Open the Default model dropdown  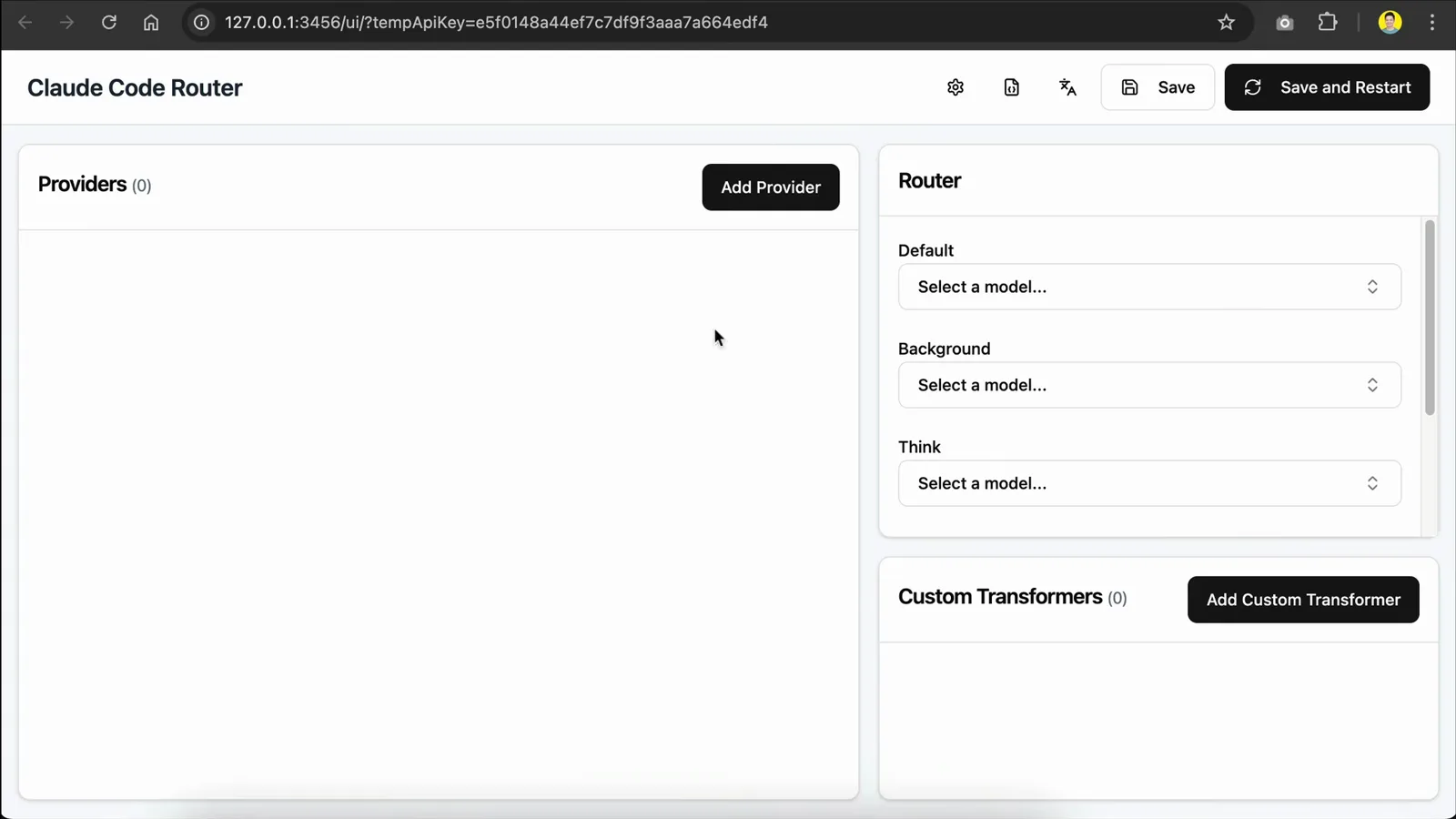[x=1149, y=287]
